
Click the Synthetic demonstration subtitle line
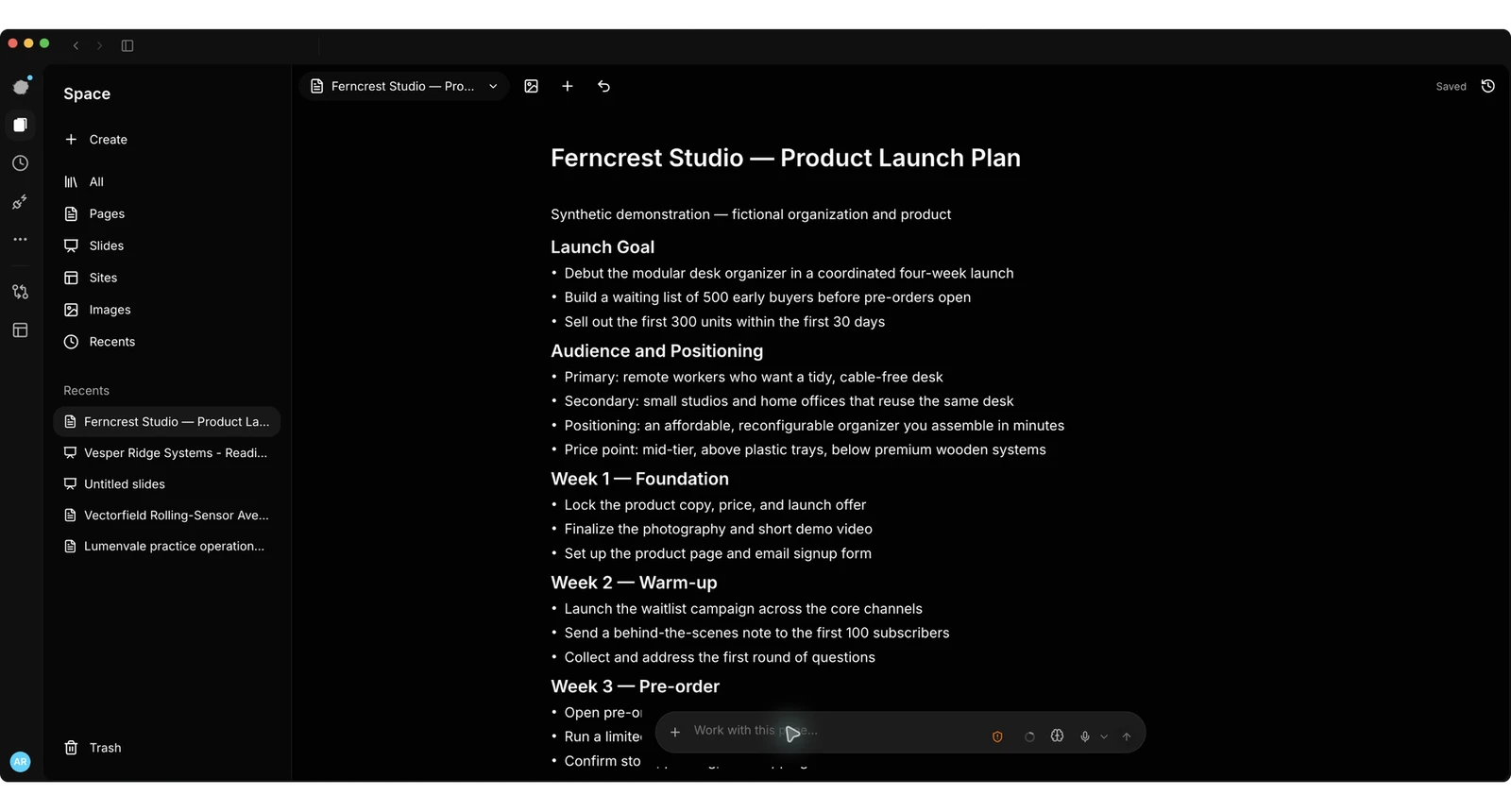[751, 214]
